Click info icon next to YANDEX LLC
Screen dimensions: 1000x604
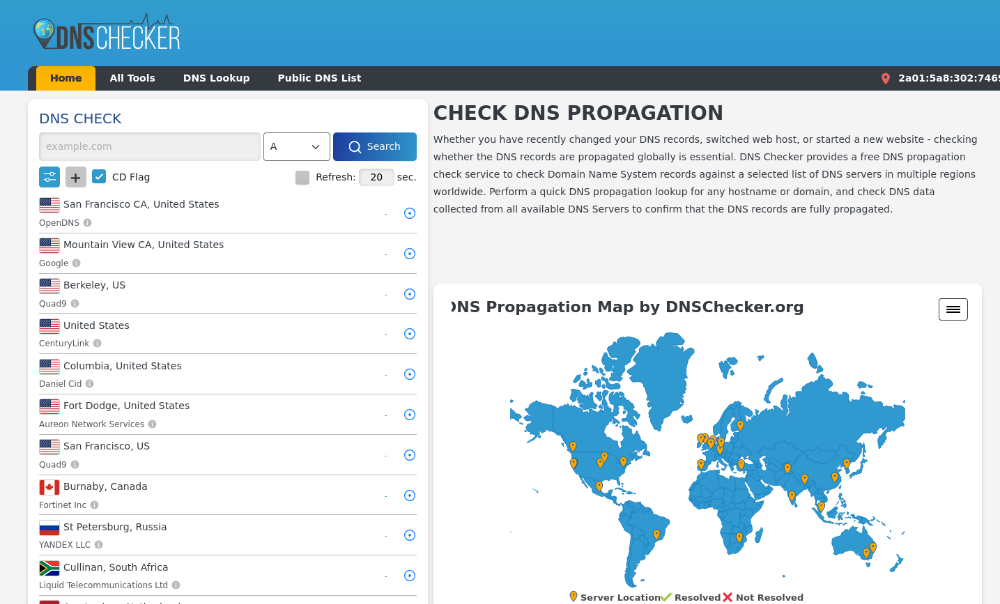[x=99, y=545]
